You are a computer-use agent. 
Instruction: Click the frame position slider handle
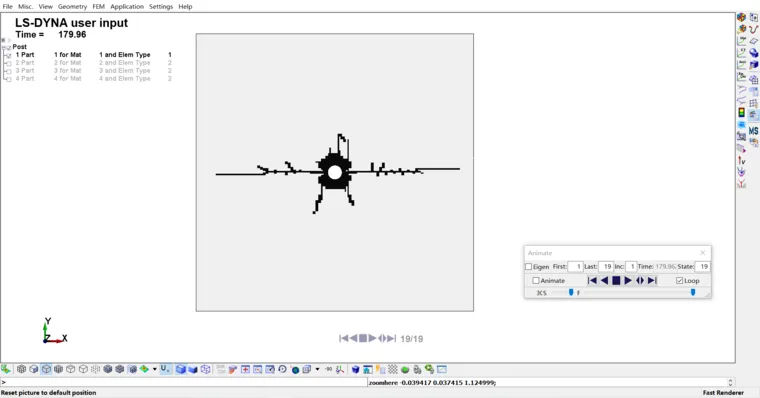coord(693,292)
